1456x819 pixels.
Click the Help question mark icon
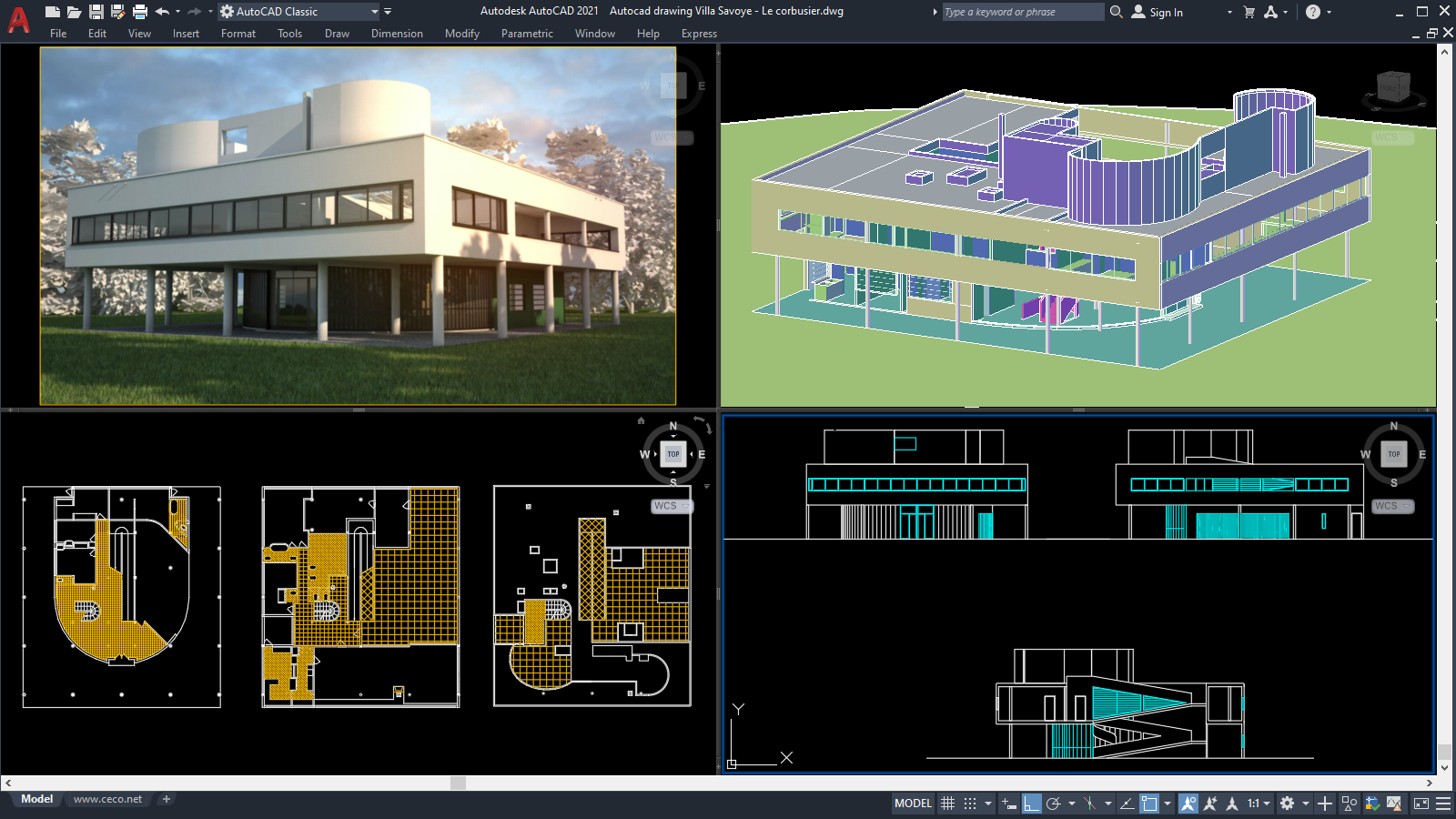point(1312,12)
